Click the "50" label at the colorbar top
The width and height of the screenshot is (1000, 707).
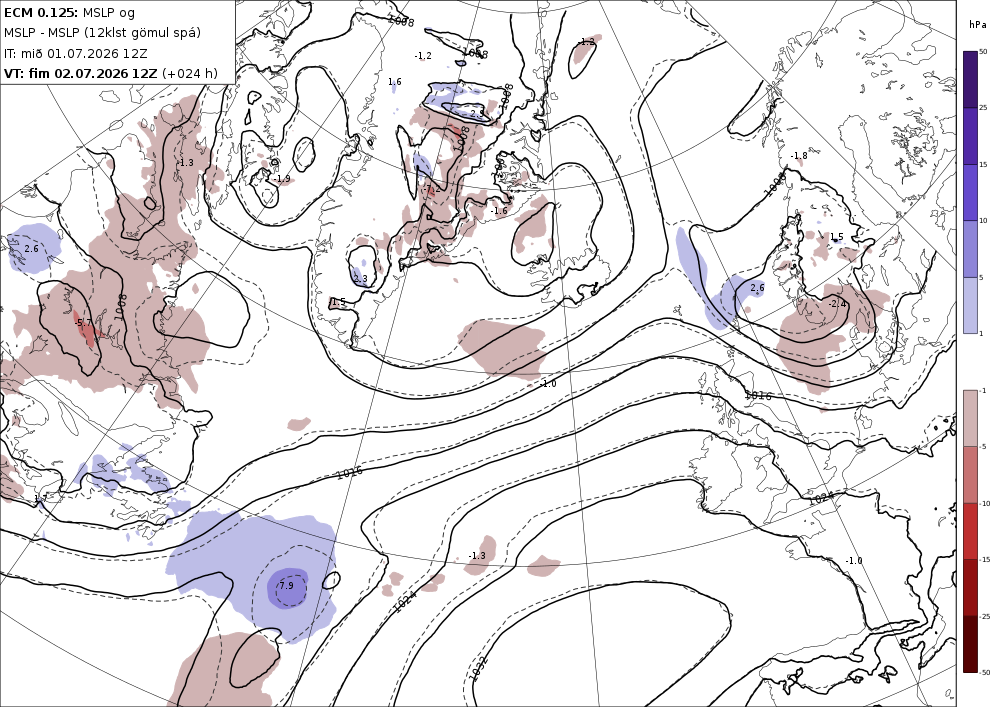tap(983, 52)
